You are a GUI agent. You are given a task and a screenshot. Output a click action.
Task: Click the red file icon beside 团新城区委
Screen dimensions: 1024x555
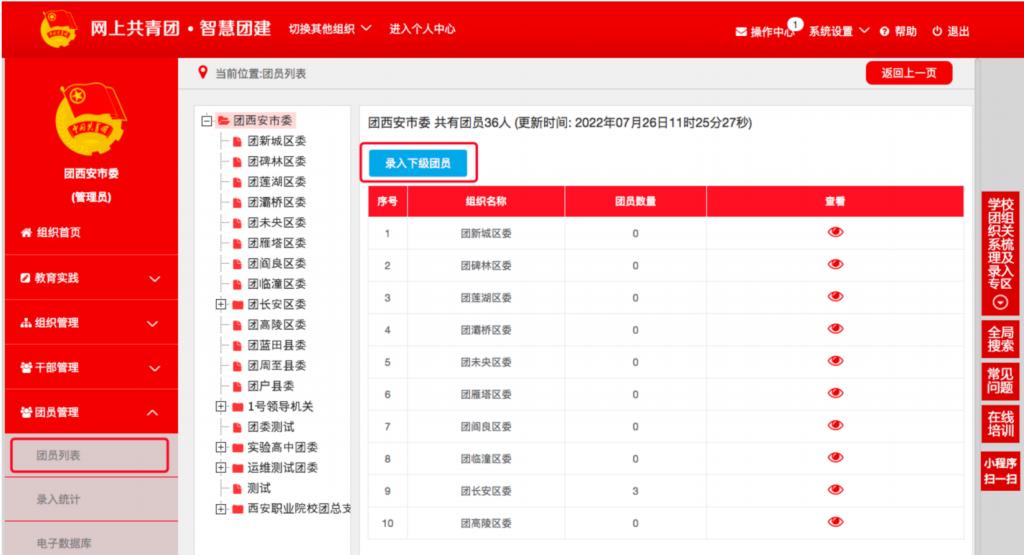coord(238,141)
